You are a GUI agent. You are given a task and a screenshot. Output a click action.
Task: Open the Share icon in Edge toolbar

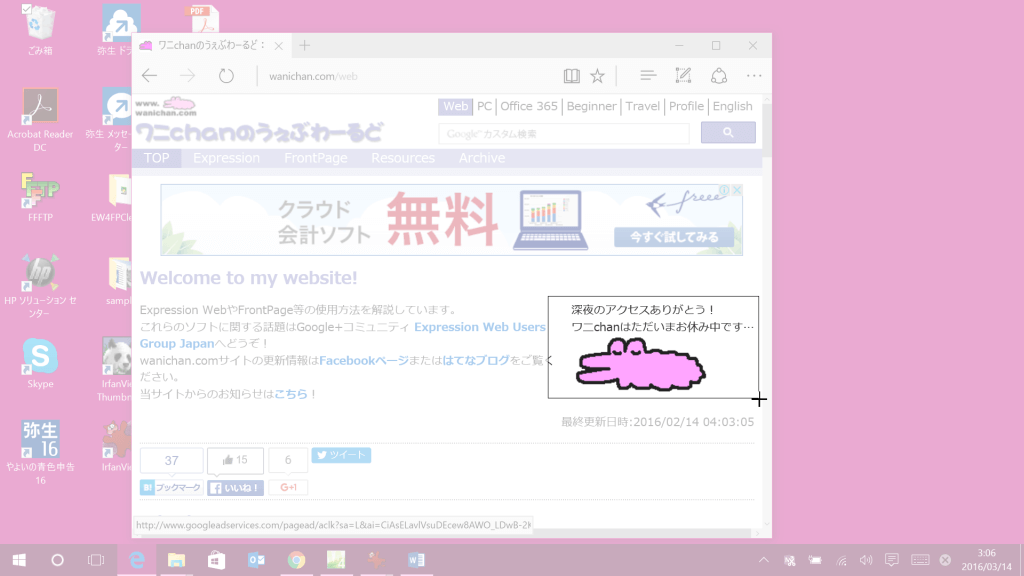click(x=719, y=76)
